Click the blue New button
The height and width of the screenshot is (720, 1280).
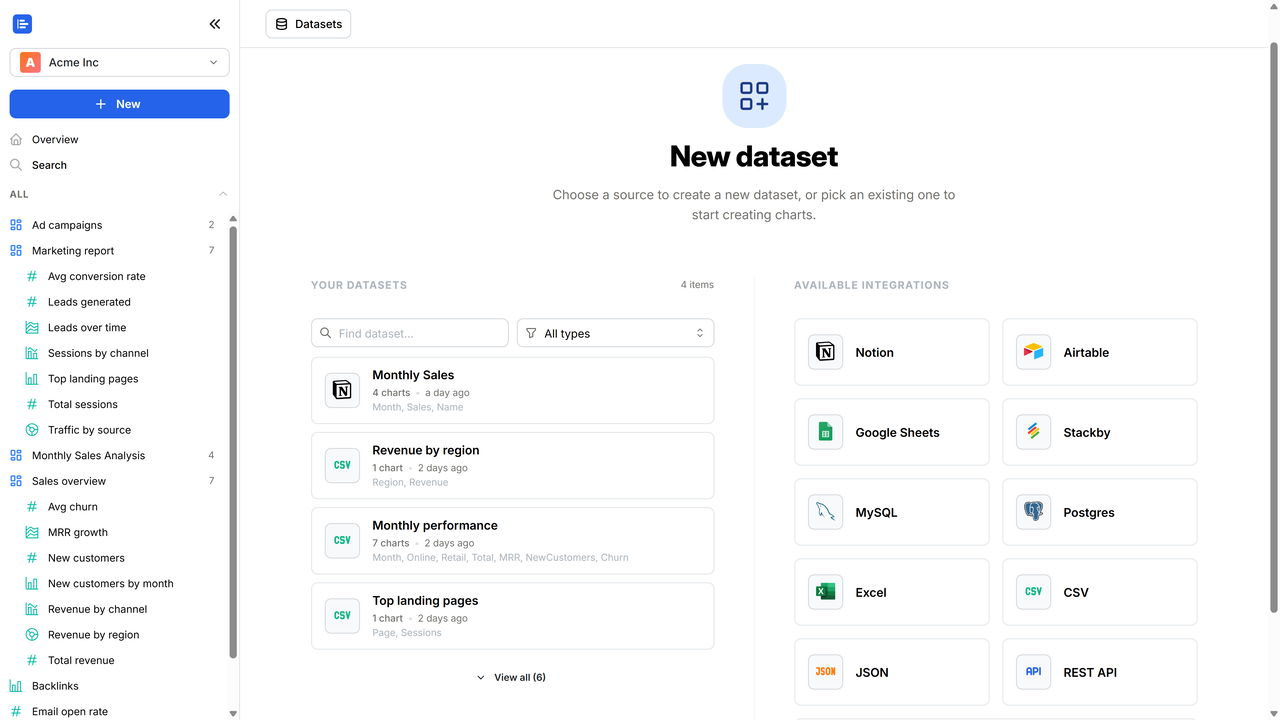(119, 104)
